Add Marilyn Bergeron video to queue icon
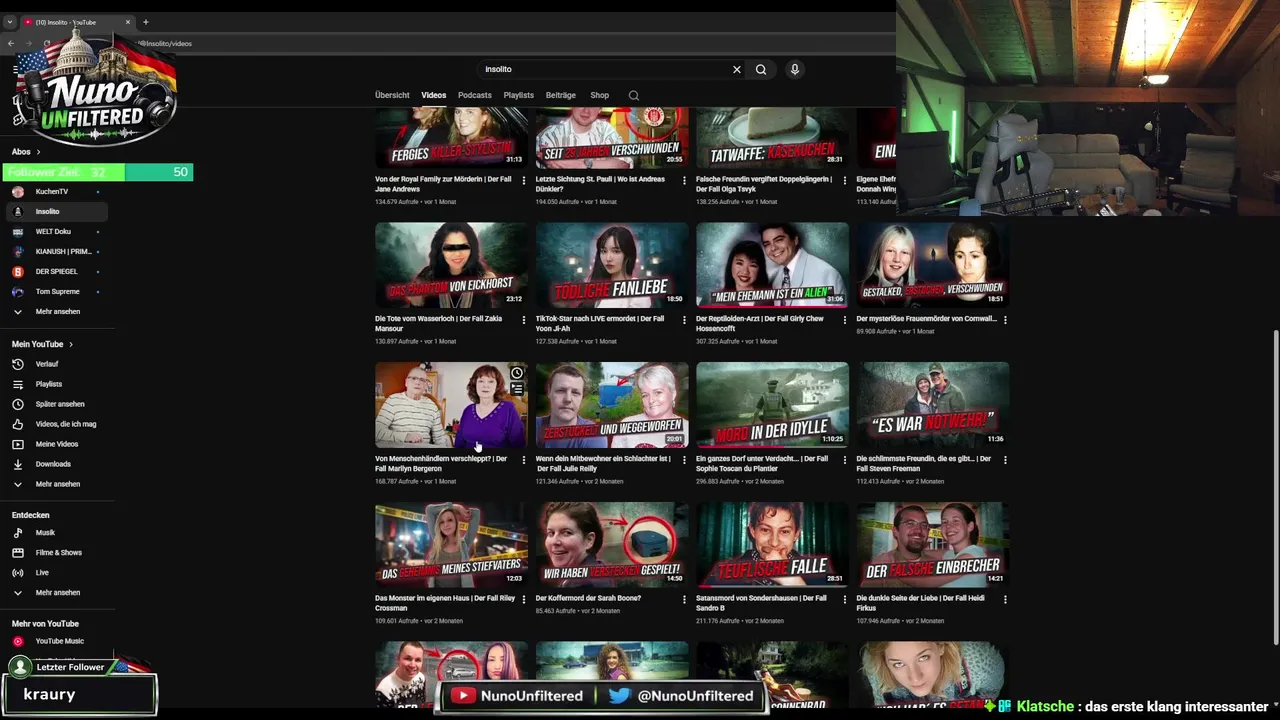Image resolution: width=1280 pixels, height=720 pixels. point(517,389)
